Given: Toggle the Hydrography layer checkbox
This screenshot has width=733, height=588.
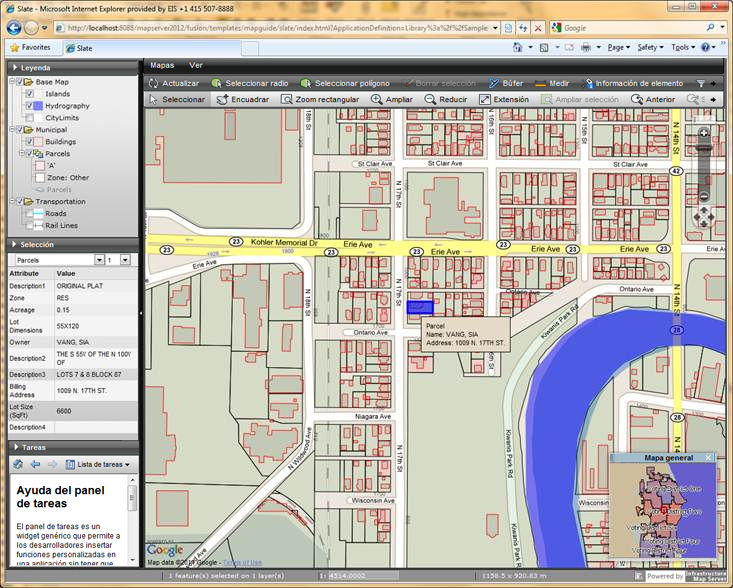Looking at the screenshot, I should click(29, 106).
